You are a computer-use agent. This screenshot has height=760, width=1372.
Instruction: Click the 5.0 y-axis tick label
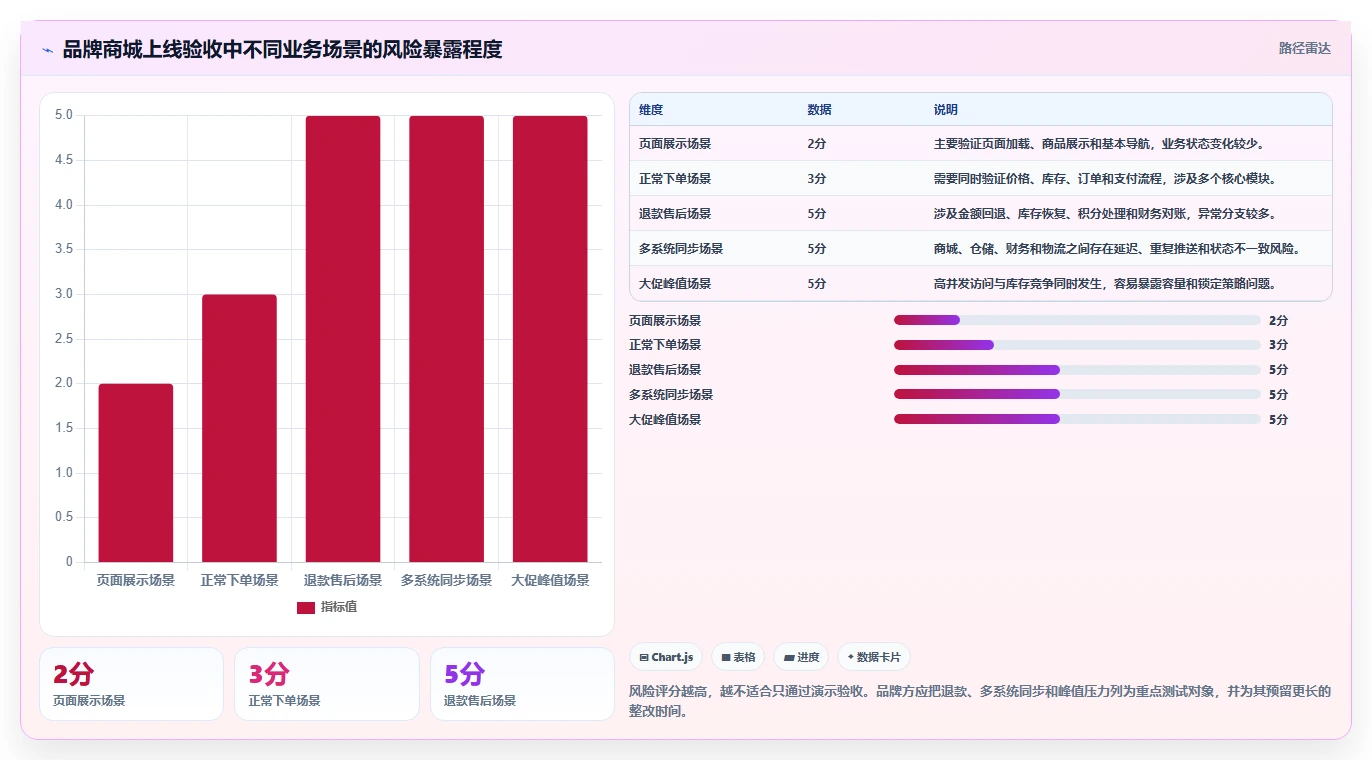pos(64,115)
